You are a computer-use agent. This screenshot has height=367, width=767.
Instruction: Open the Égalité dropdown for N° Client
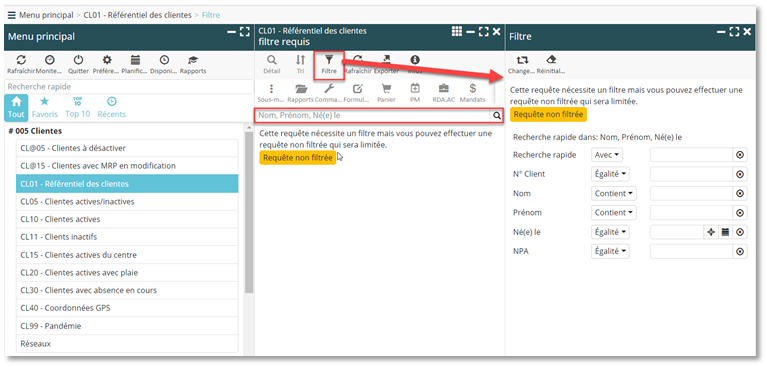[610, 174]
